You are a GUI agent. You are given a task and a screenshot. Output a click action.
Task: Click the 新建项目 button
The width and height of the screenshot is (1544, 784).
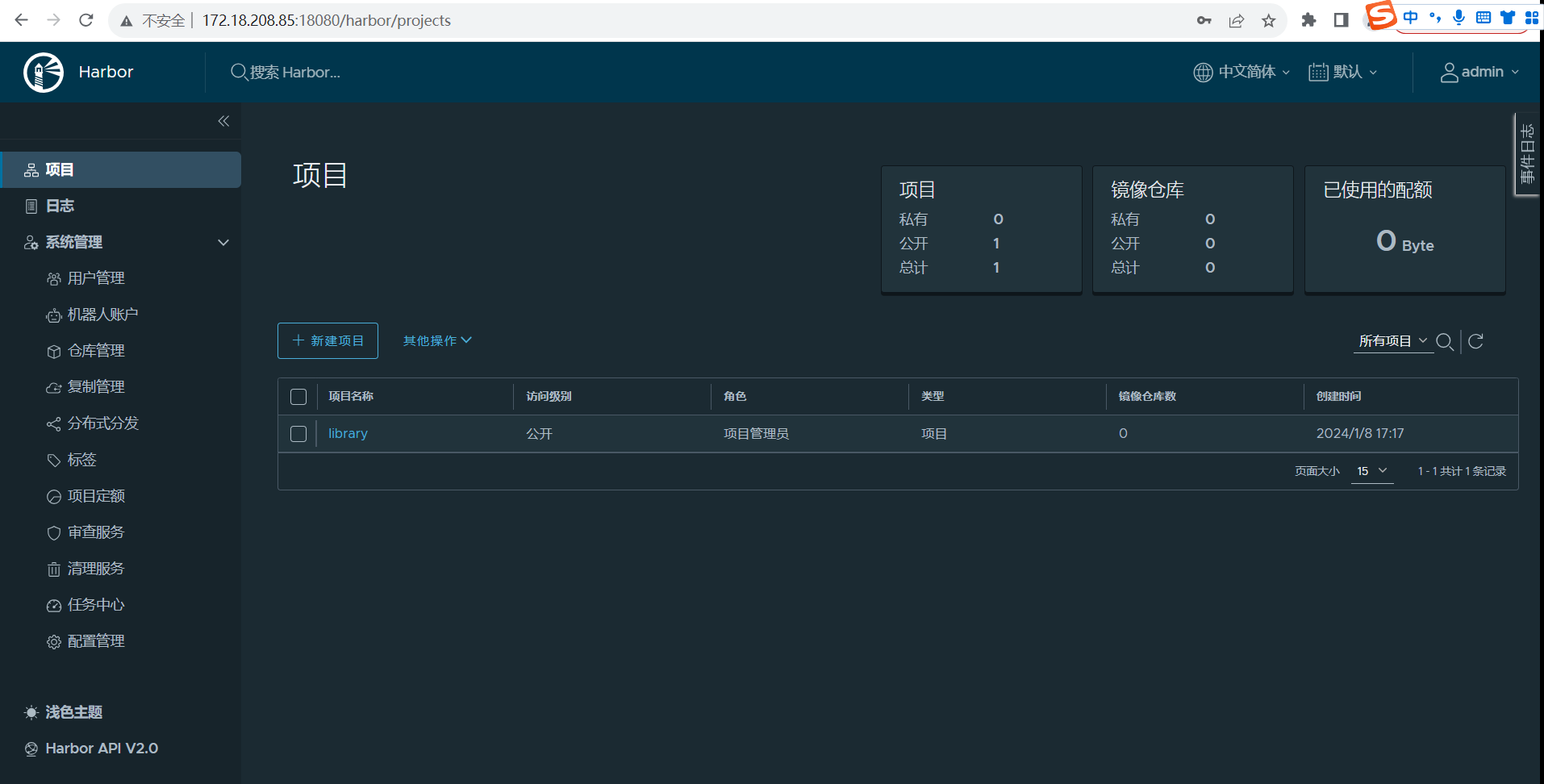pyautogui.click(x=328, y=340)
